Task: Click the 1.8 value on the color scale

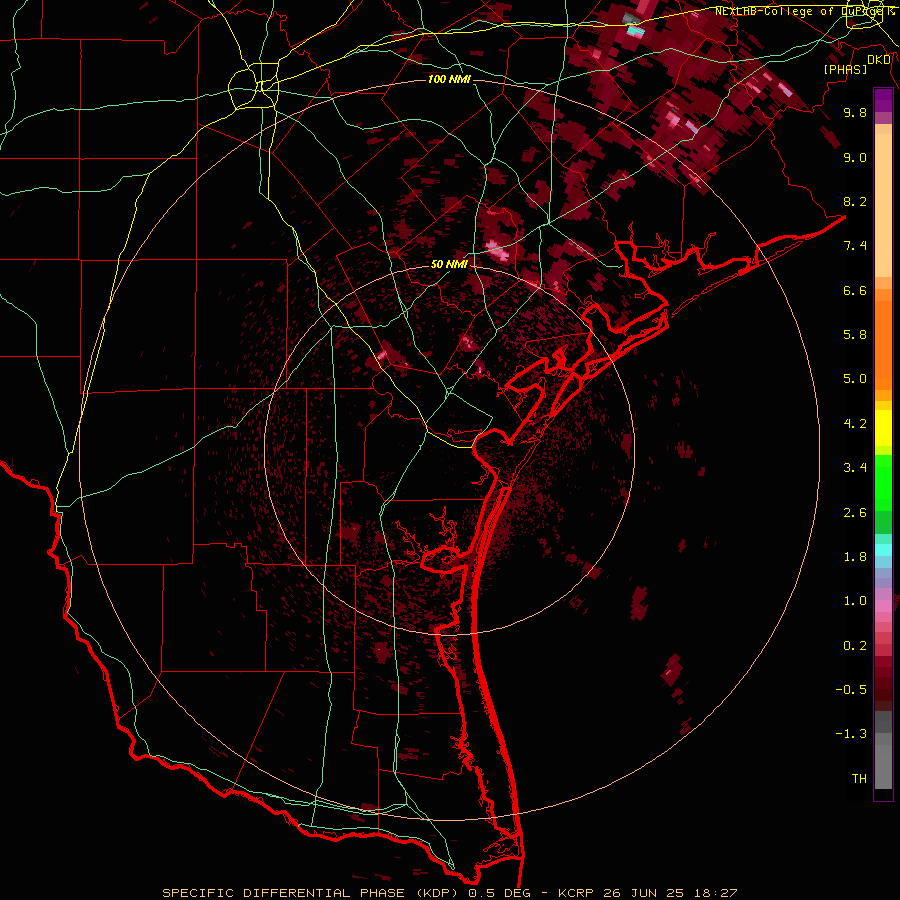Action: [x=855, y=557]
